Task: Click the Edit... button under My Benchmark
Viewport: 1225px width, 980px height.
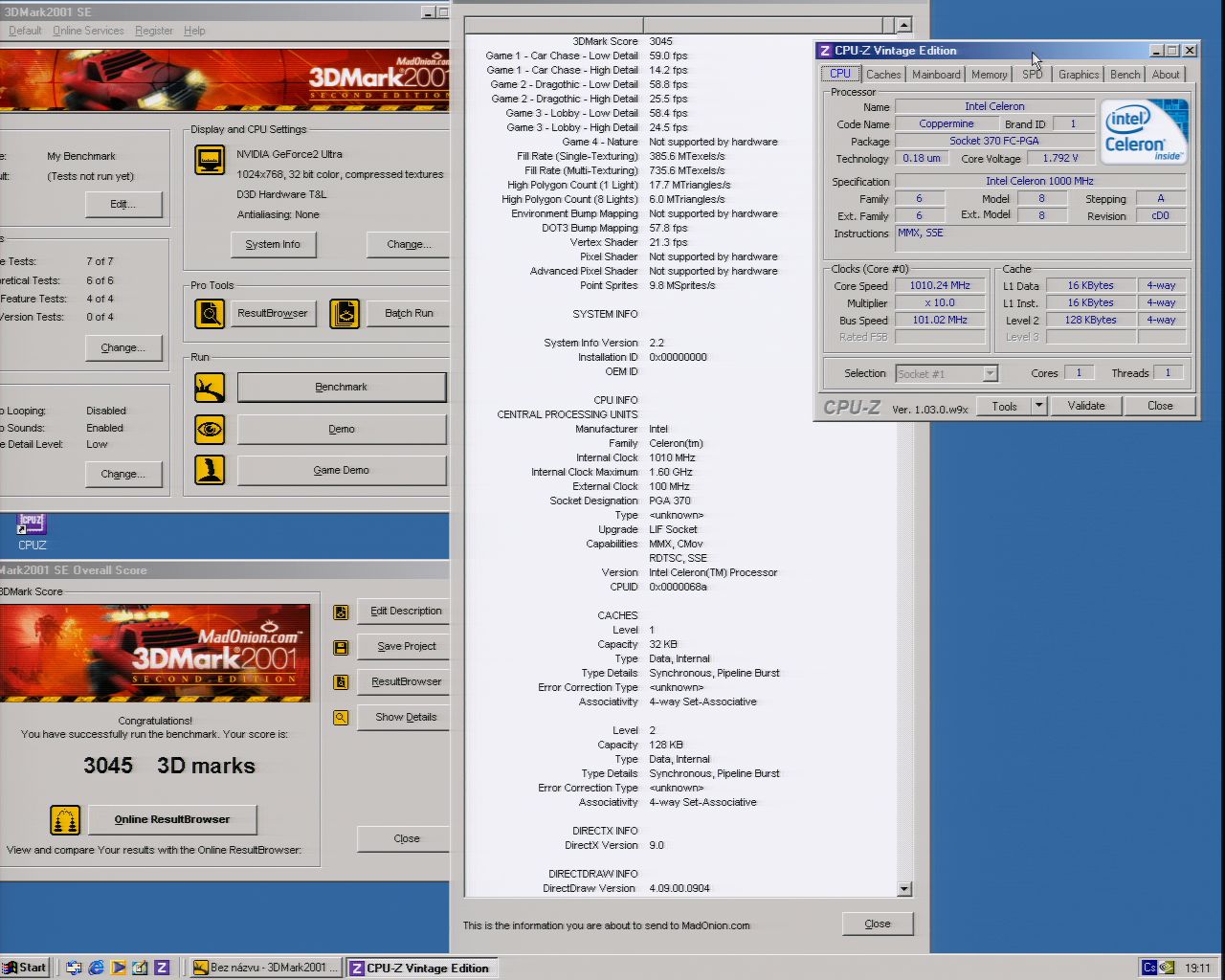Action: (x=123, y=204)
